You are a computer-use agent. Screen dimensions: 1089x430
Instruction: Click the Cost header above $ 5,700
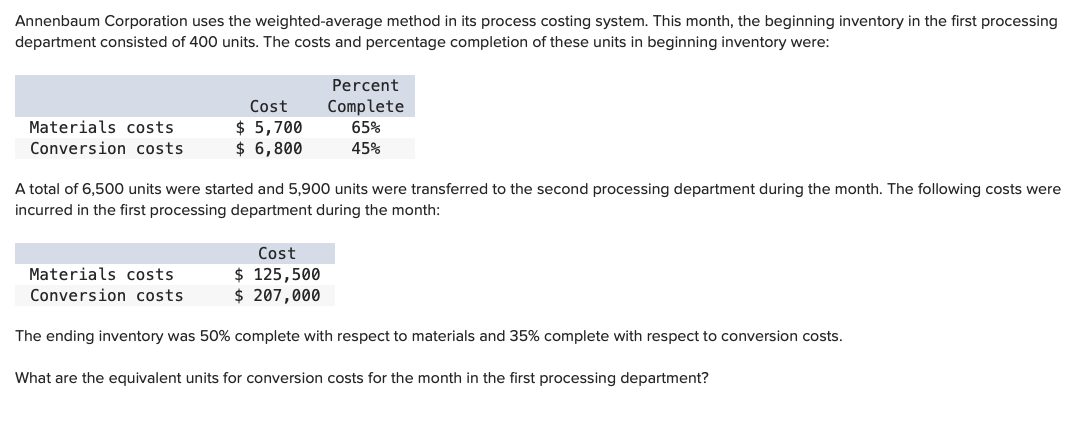[268, 106]
